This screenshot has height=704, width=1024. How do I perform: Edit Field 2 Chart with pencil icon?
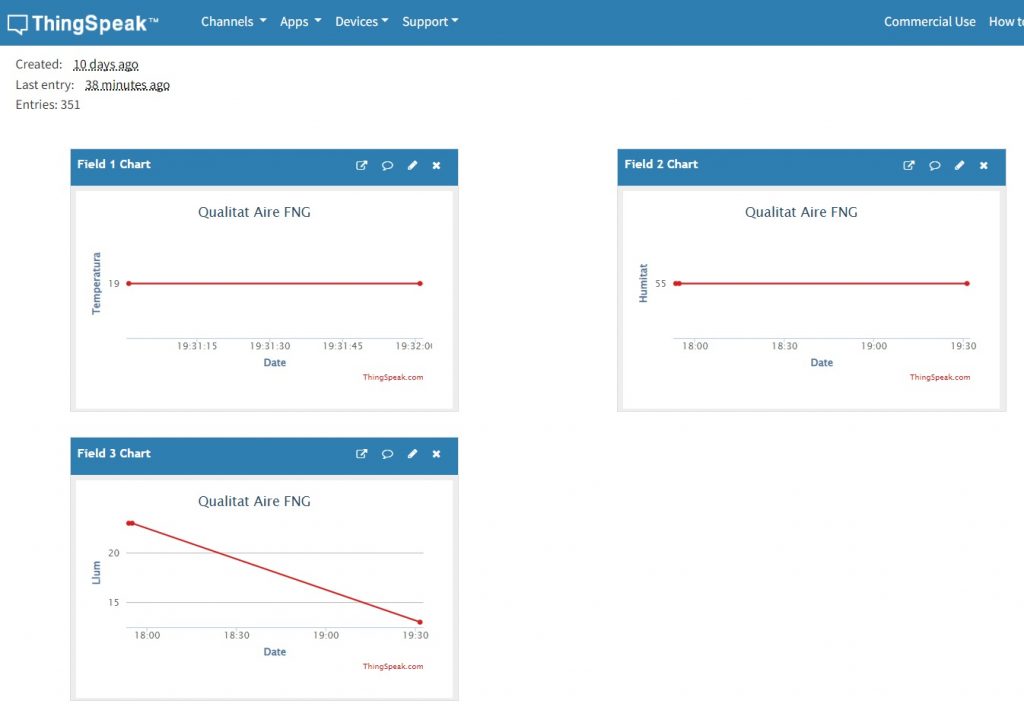point(959,166)
